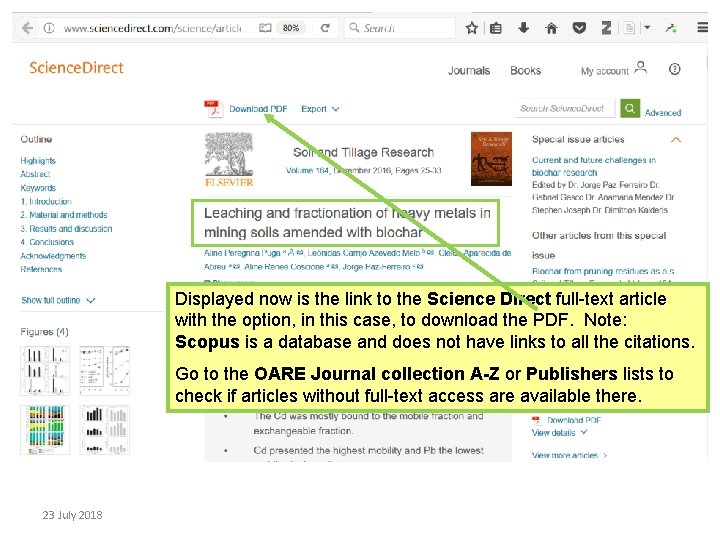
Task: Open author Aline Renee Coscione link
Action: [x=284, y=267]
